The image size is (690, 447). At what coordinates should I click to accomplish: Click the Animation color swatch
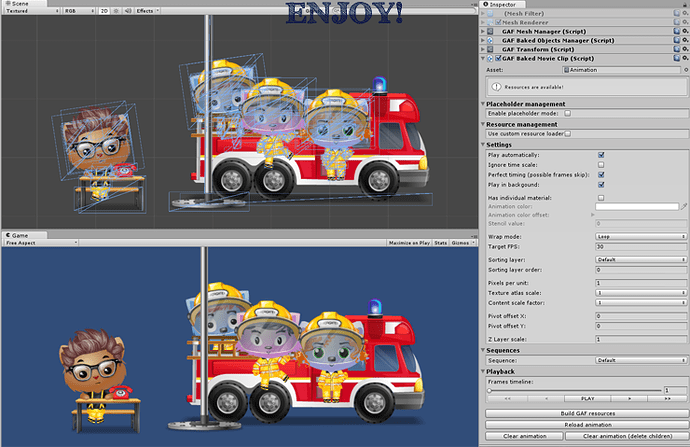pos(637,206)
